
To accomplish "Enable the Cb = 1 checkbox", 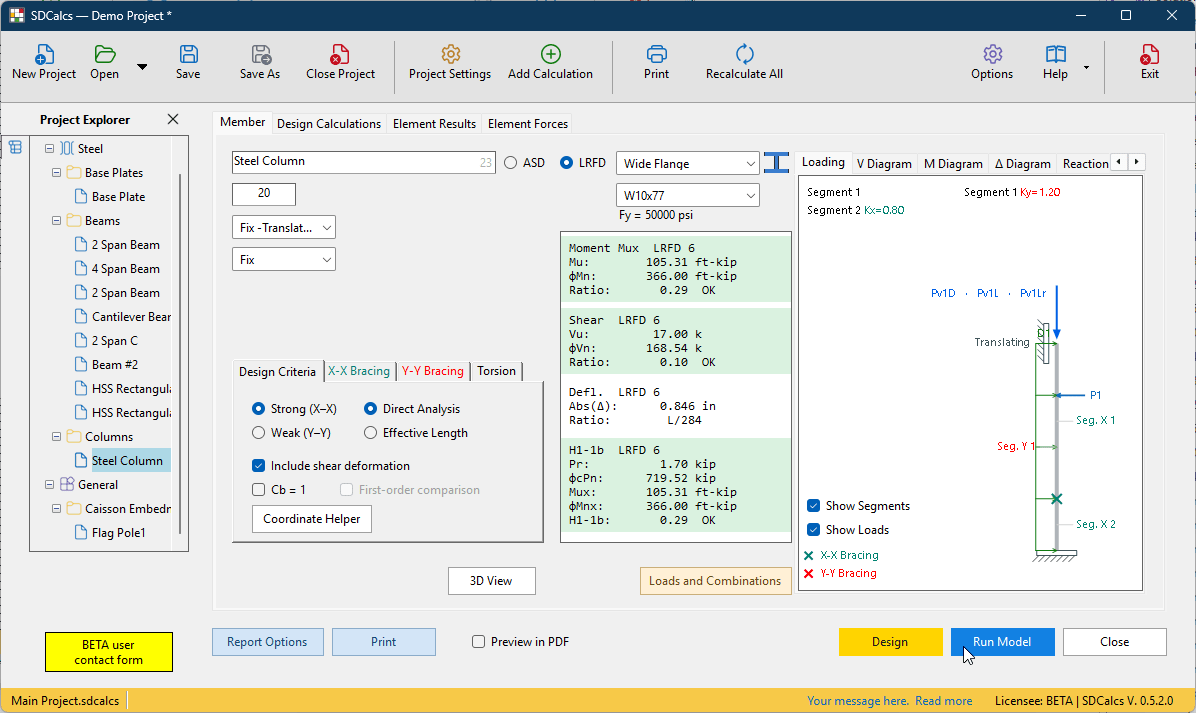I will [x=259, y=490].
